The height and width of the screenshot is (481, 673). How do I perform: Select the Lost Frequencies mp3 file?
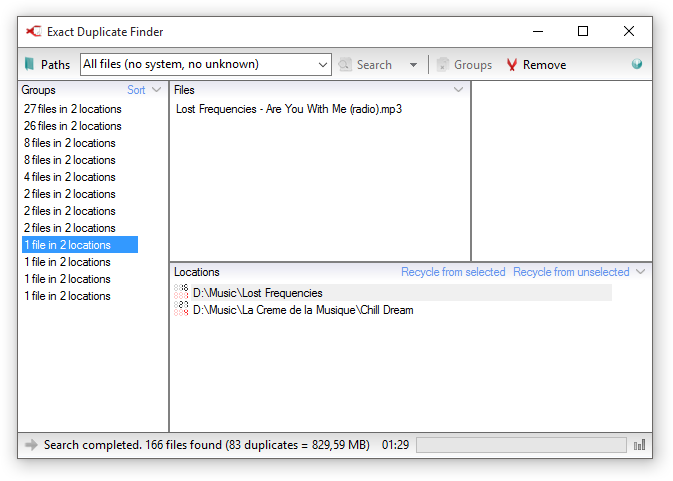tap(289, 109)
